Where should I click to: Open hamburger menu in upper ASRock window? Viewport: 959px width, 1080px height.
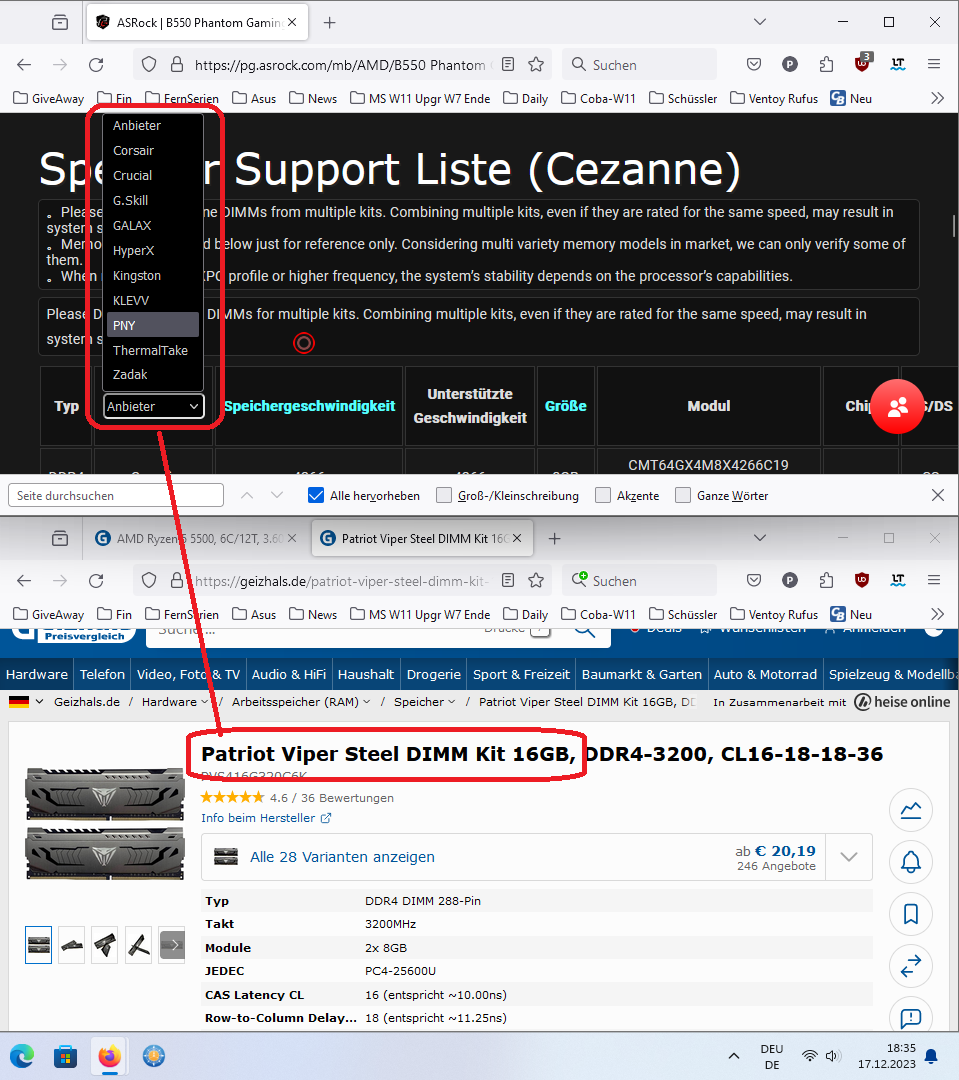(934, 65)
